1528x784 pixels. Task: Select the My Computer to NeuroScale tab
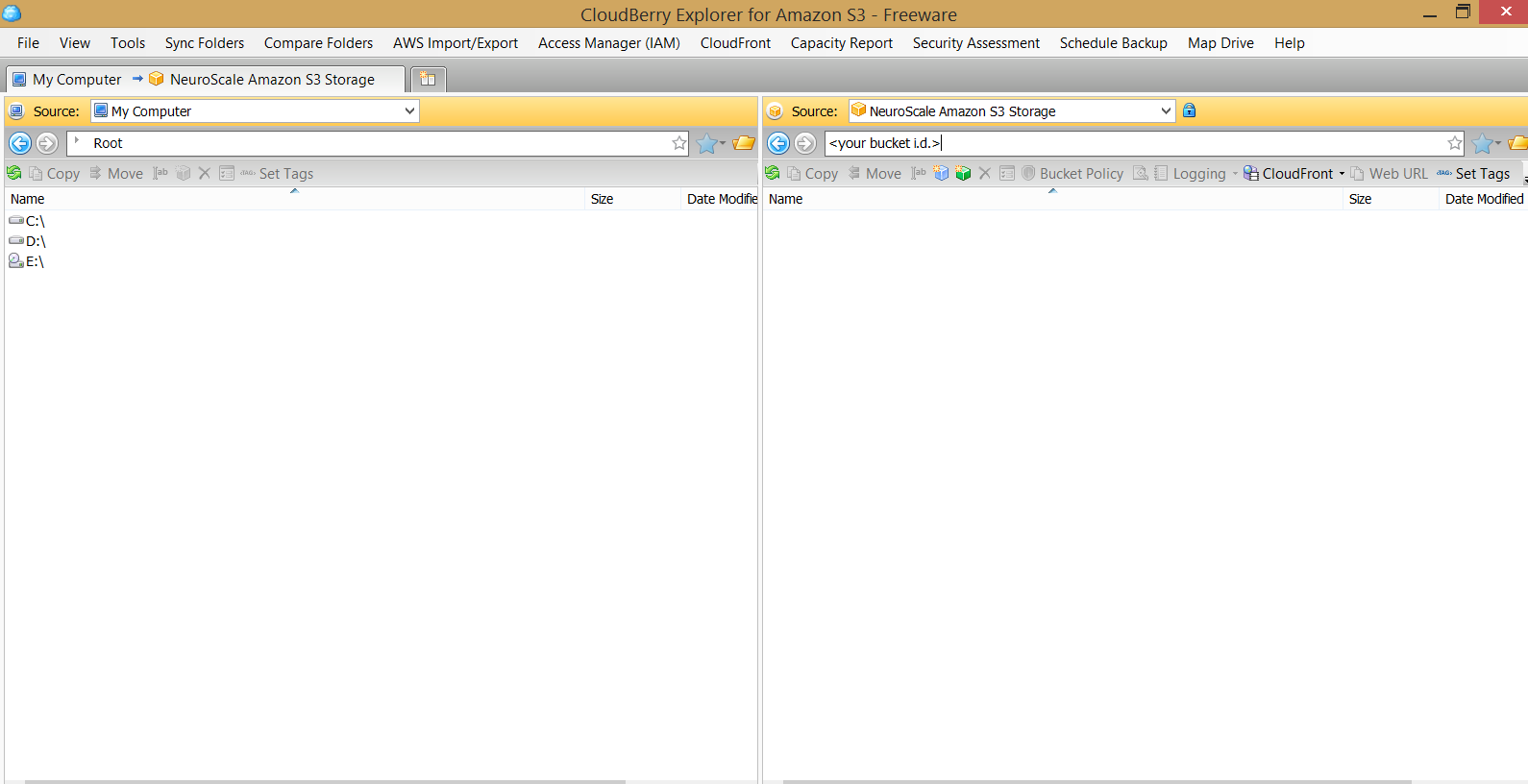(x=205, y=79)
